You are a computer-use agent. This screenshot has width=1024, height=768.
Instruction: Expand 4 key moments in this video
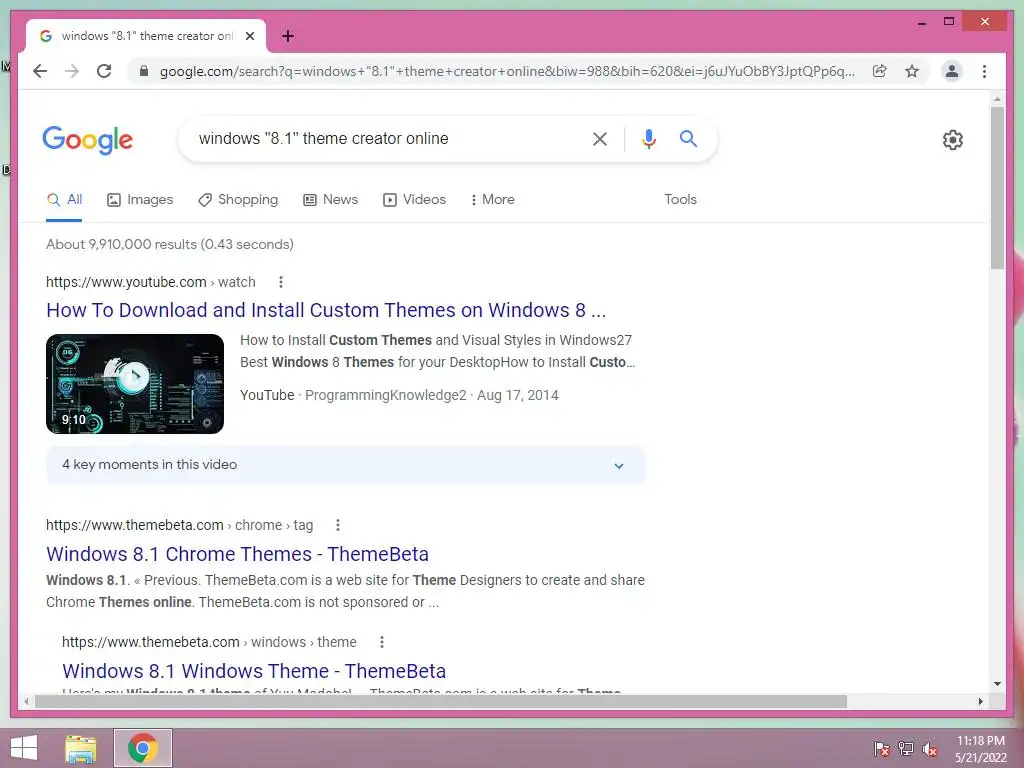pos(345,465)
